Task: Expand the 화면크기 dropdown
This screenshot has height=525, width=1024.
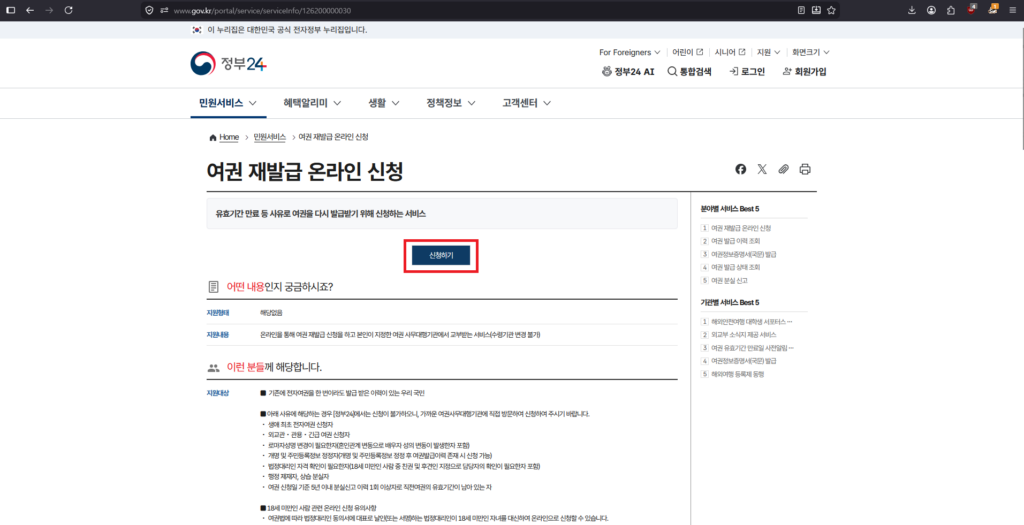Action: [x=810, y=52]
